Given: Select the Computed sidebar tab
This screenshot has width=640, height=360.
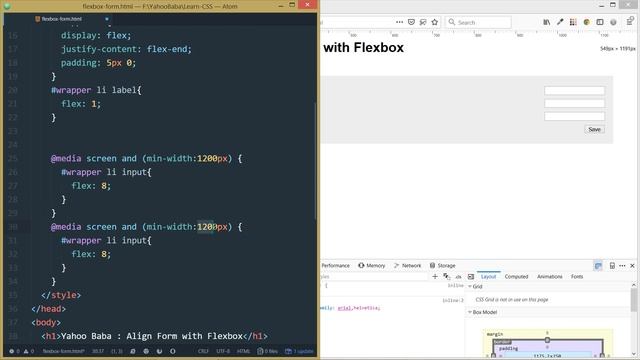Looking at the screenshot, I should click(x=516, y=276).
